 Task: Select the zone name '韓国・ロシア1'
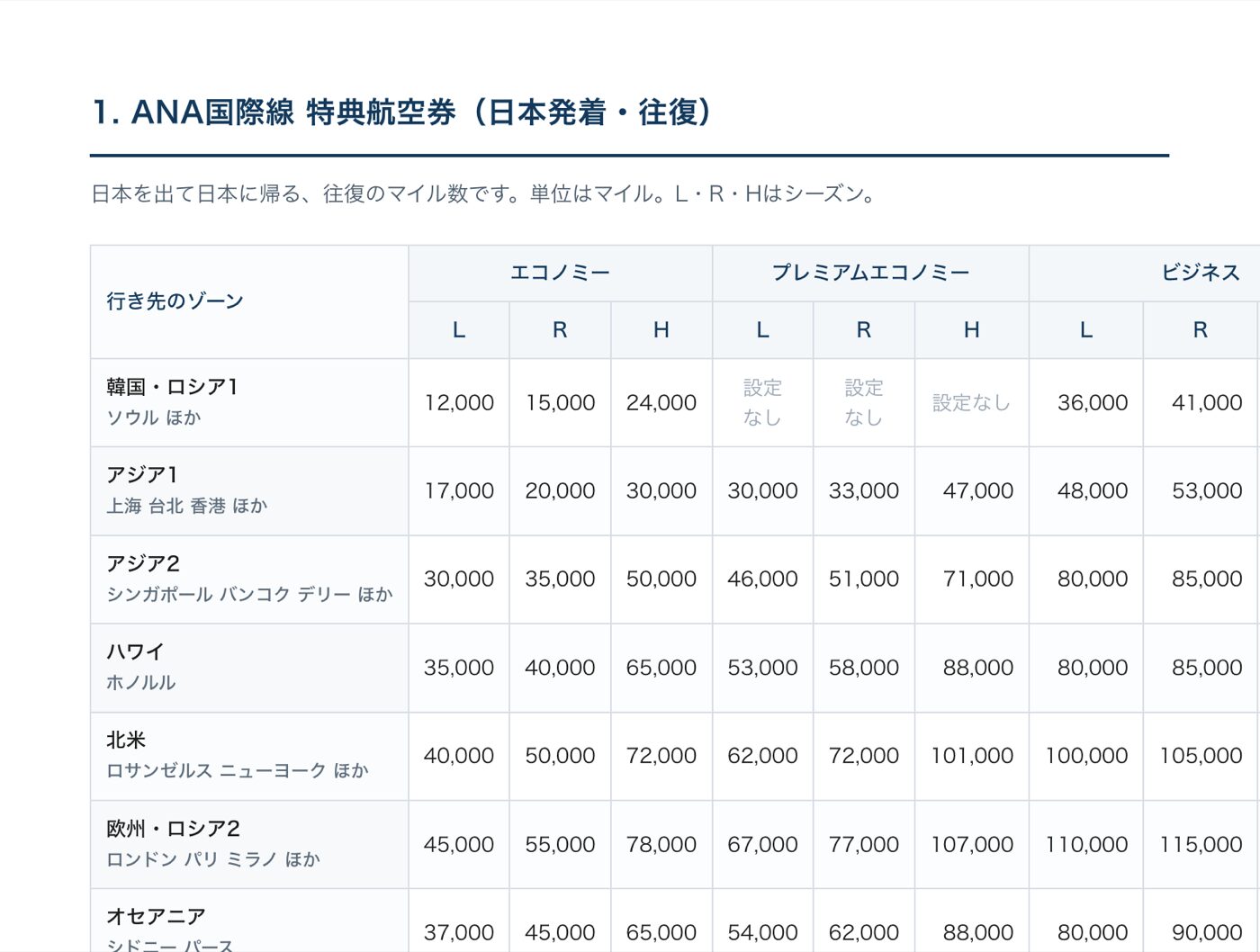pos(172,387)
